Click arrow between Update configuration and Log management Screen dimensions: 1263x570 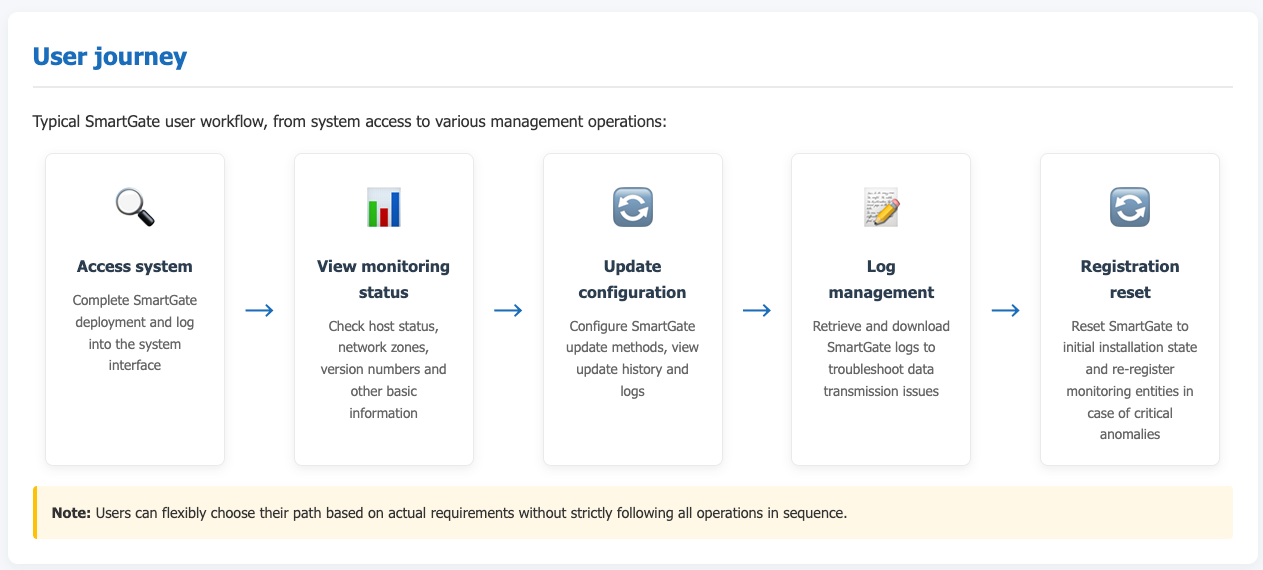pos(756,310)
